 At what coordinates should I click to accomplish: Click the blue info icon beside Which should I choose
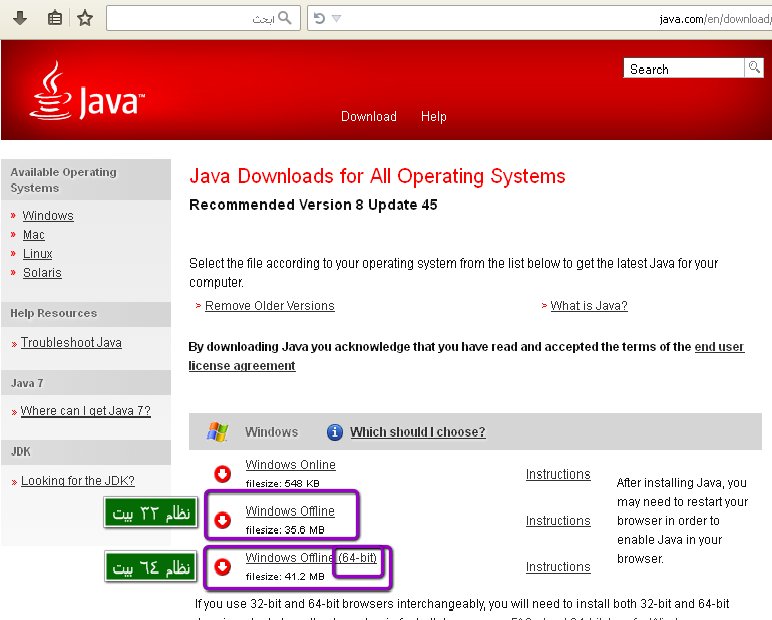335,432
